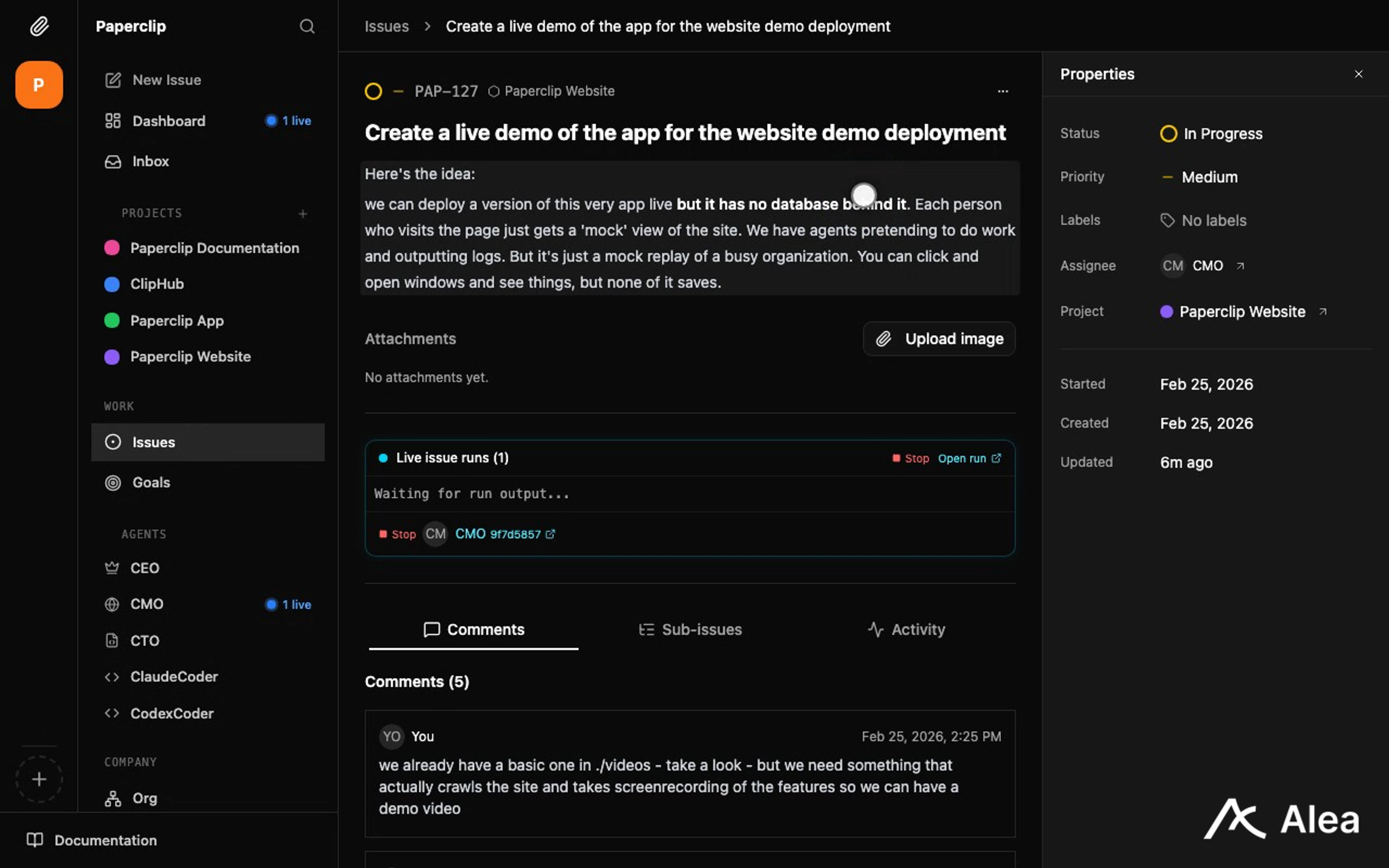Click the Upload image button

tap(939, 339)
